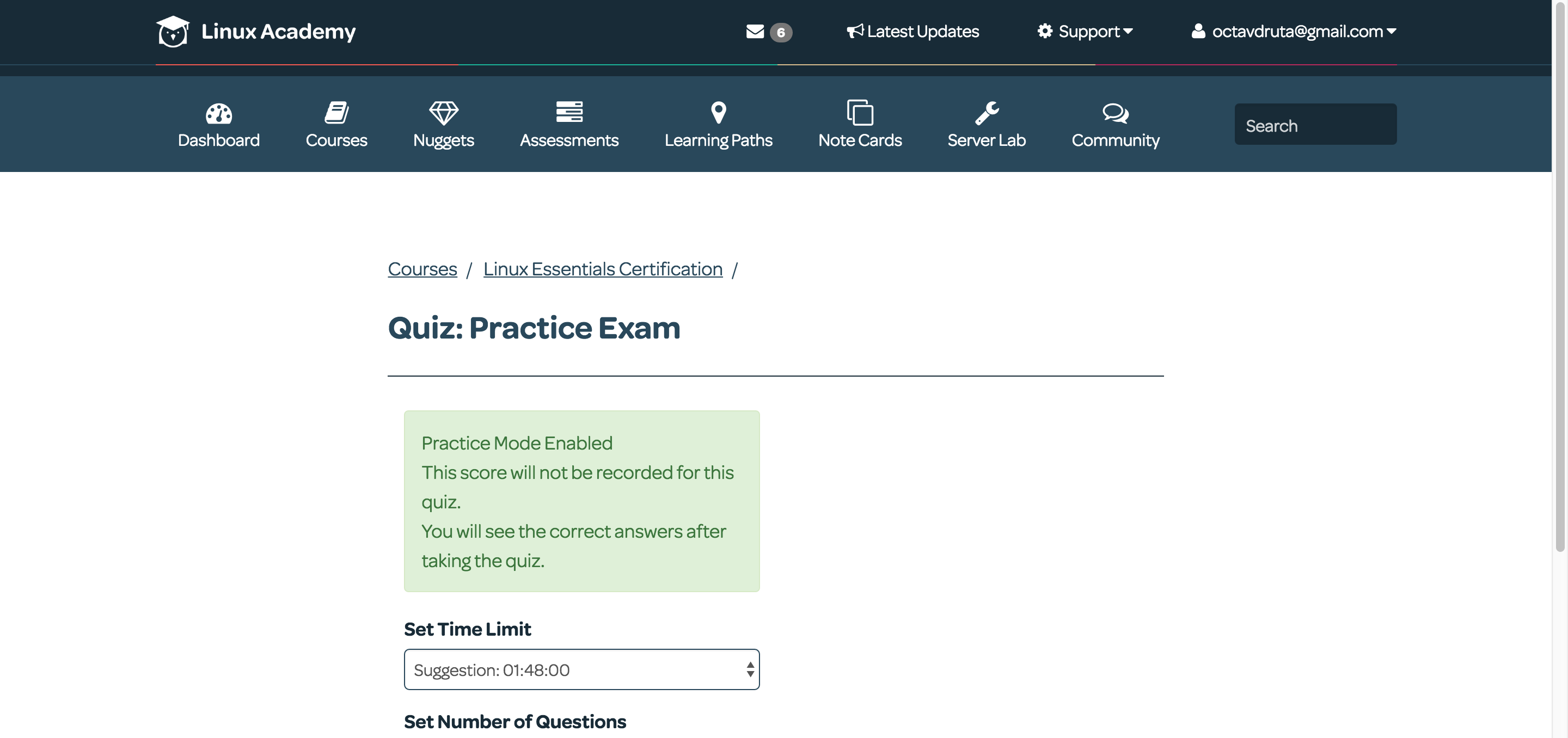This screenshot has width=1568, height=738.
Task: Open Latest Updates in top bar
Action: (912, 32)
